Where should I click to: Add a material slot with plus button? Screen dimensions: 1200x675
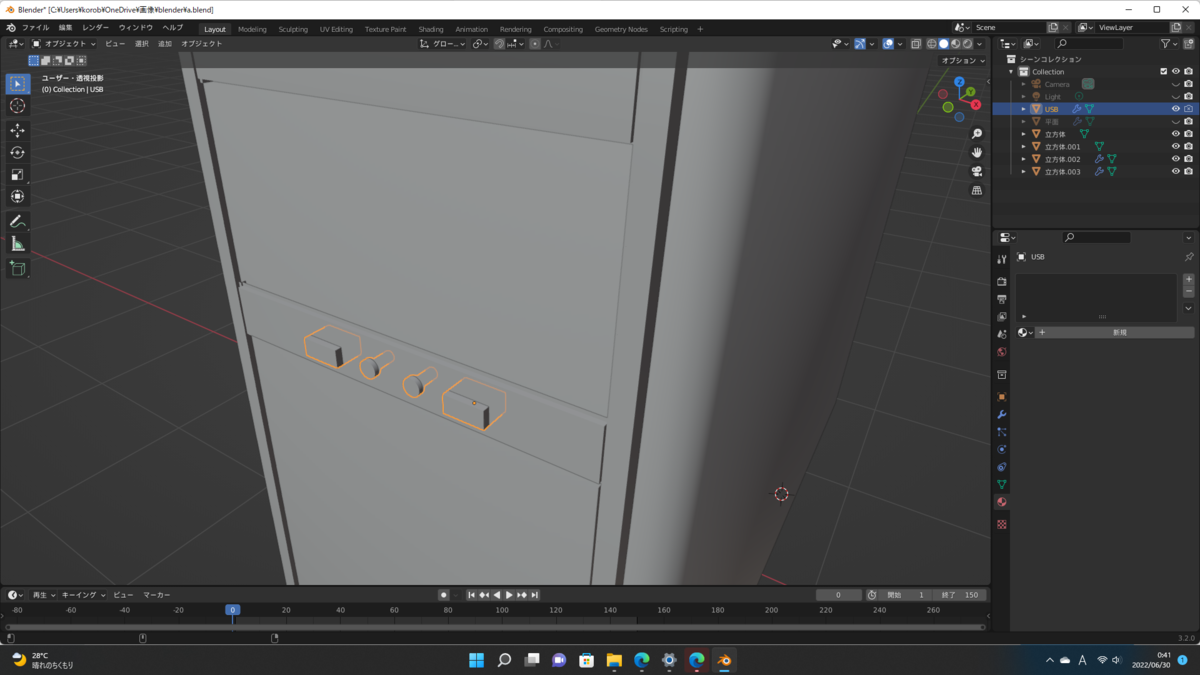tap(1188, 280)
